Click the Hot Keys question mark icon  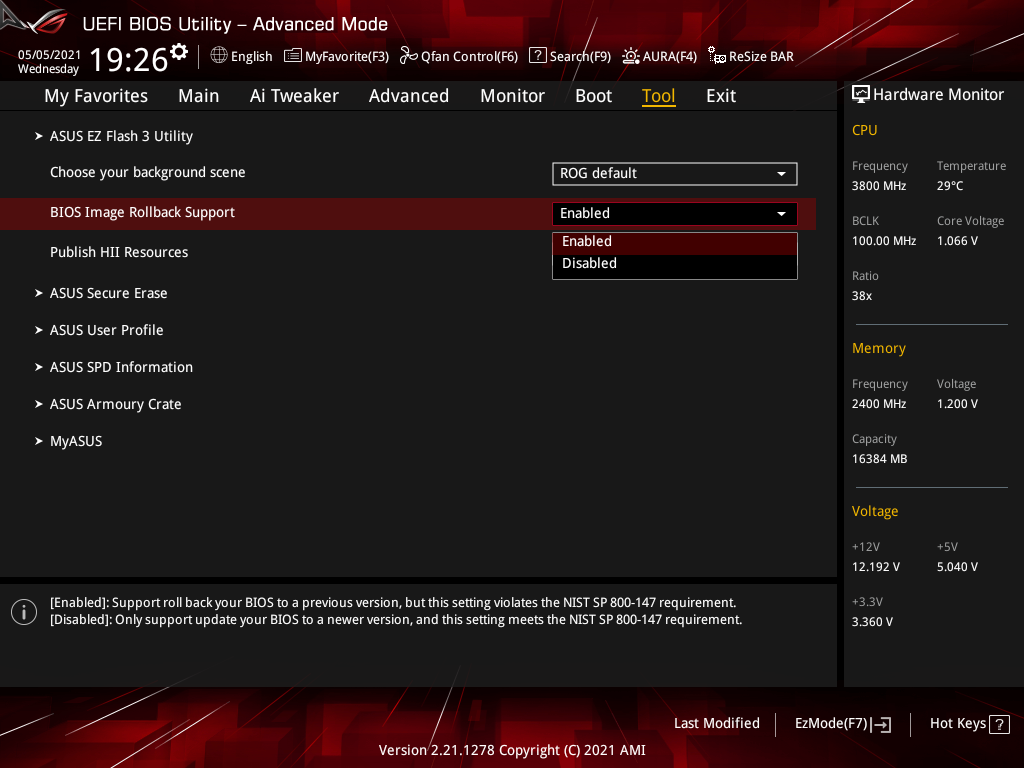999,724
